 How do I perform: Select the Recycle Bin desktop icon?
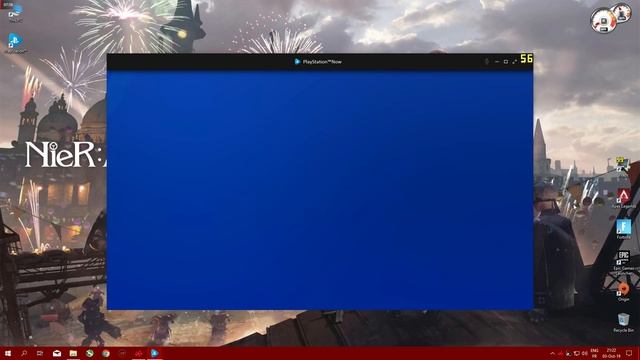click(623, 322)
